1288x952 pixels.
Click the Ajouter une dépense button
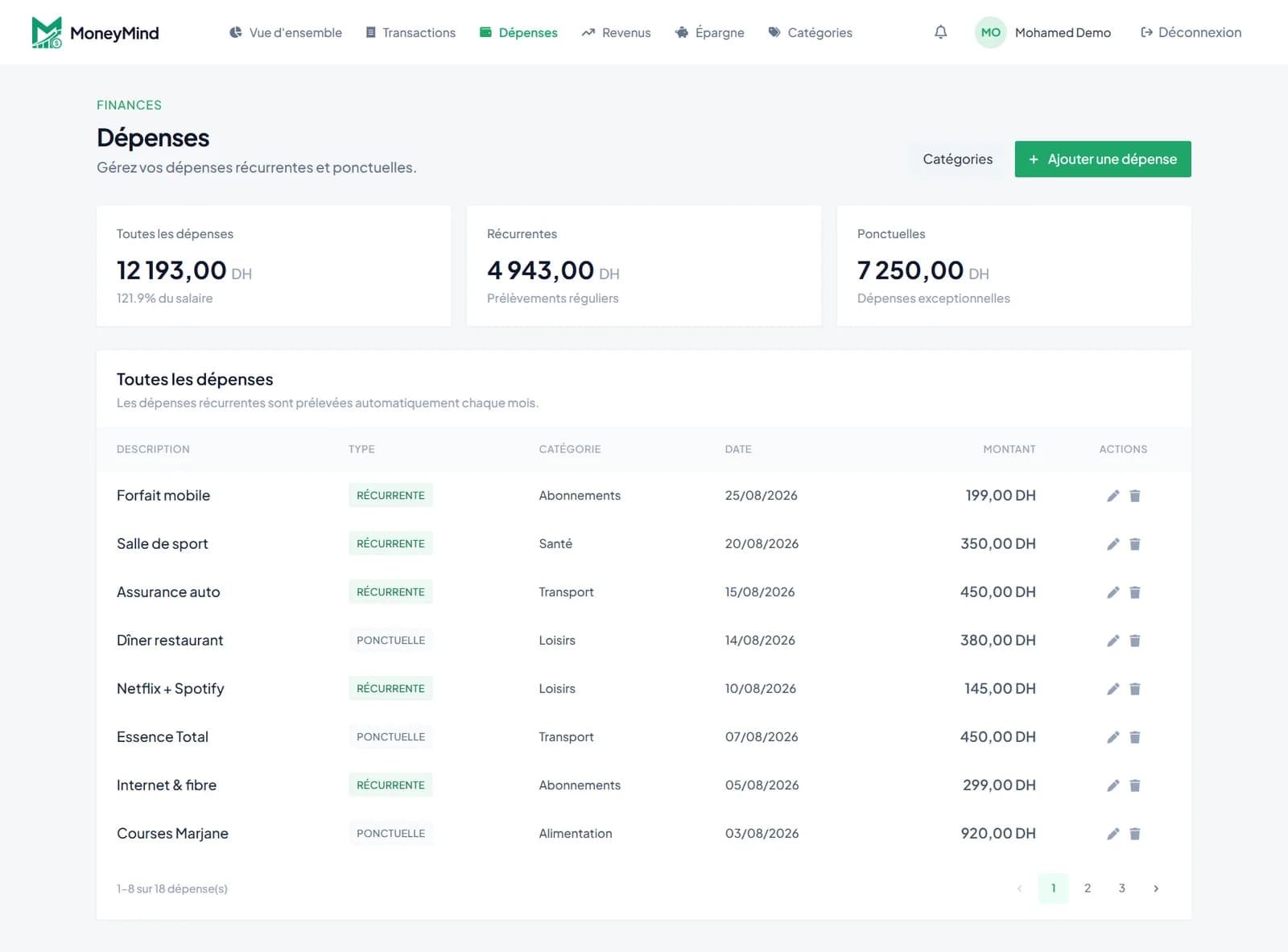coord(1103,159)
